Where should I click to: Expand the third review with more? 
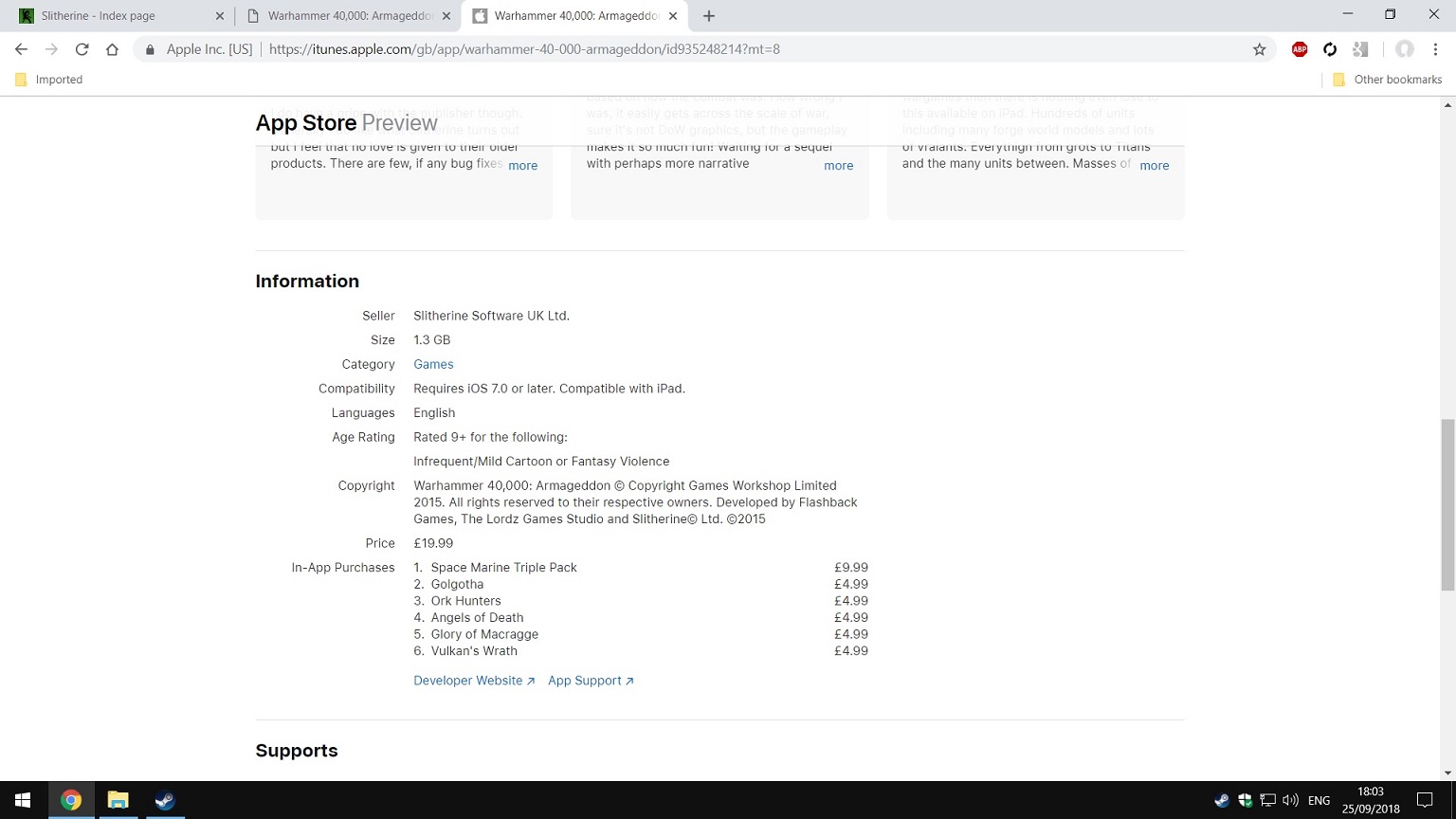click(x=1154, y=165)
